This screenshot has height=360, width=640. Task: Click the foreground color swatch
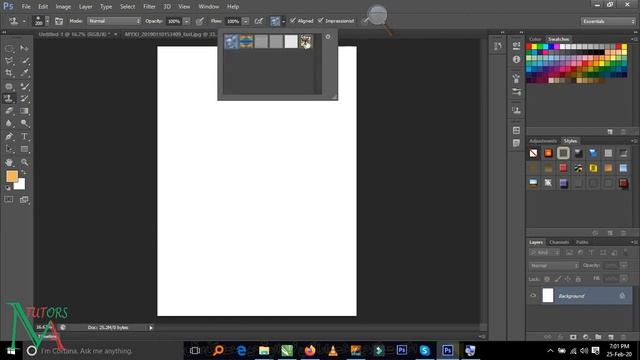coord(12,176)
